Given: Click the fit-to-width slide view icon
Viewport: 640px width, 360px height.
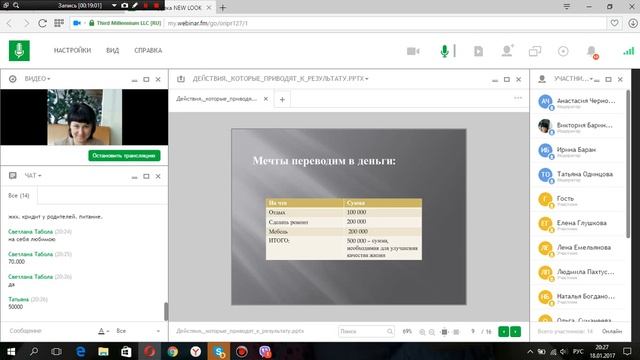Looking at the screenshot, I should pyautogui.click(x=444, y=332).
